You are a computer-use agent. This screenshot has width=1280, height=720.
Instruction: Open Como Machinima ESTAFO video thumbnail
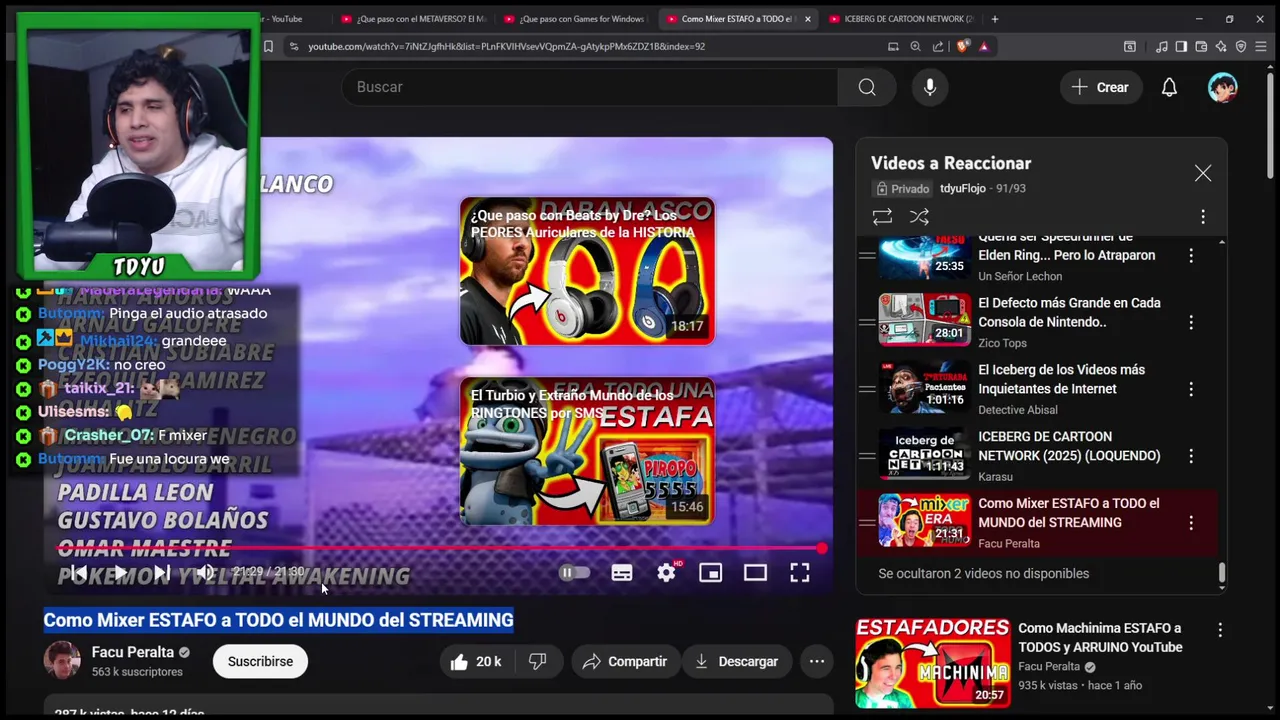(932, 663)
